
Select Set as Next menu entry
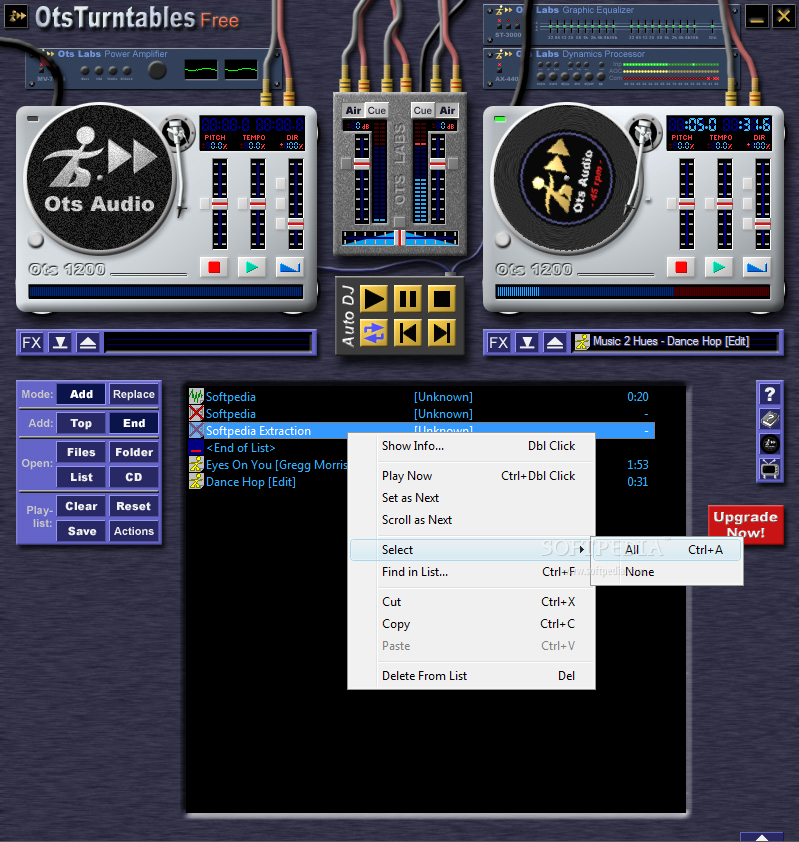point(473,498)
